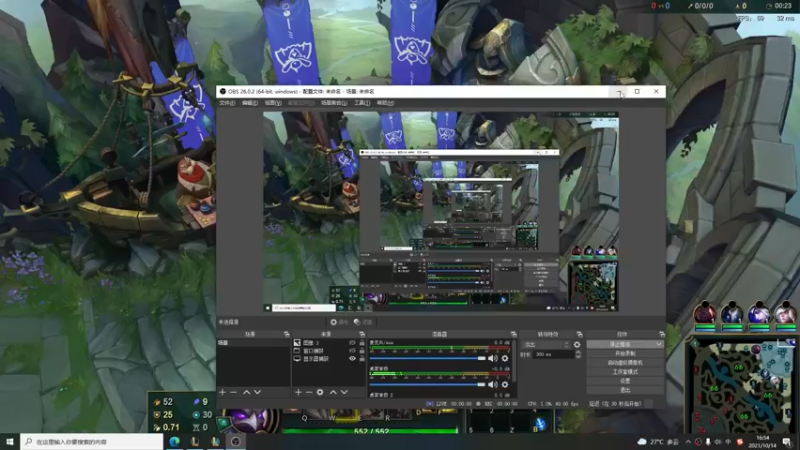Move scene up in Scenes panel
Screen dimensions: 800x450
246,392
